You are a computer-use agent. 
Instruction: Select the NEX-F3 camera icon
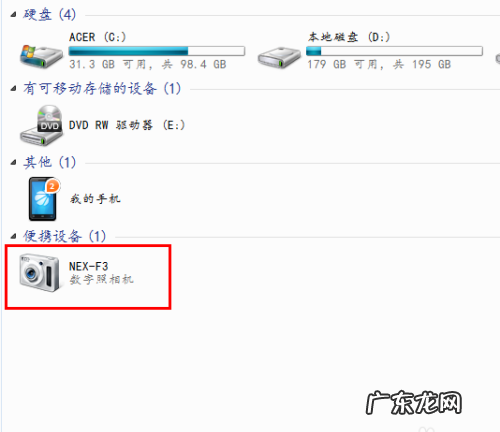click(x=40, y=273)
